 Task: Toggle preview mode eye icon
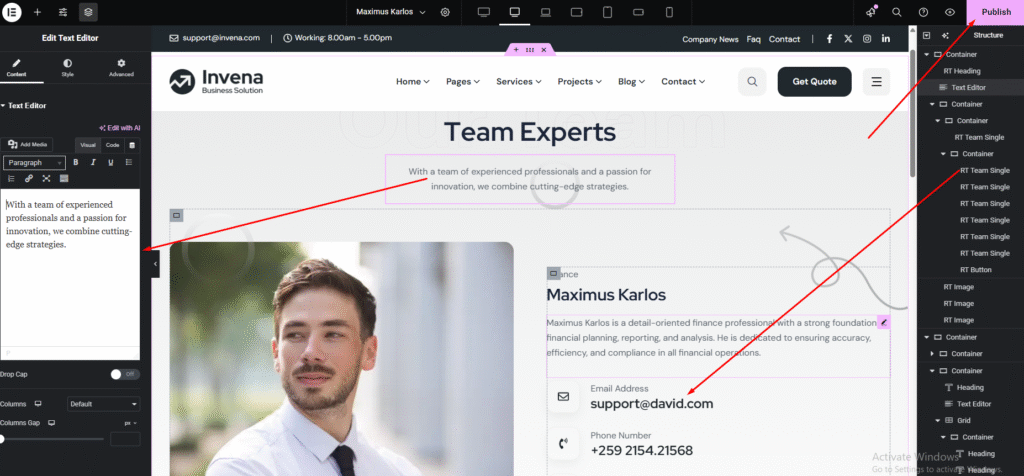(x=950, y=12)
